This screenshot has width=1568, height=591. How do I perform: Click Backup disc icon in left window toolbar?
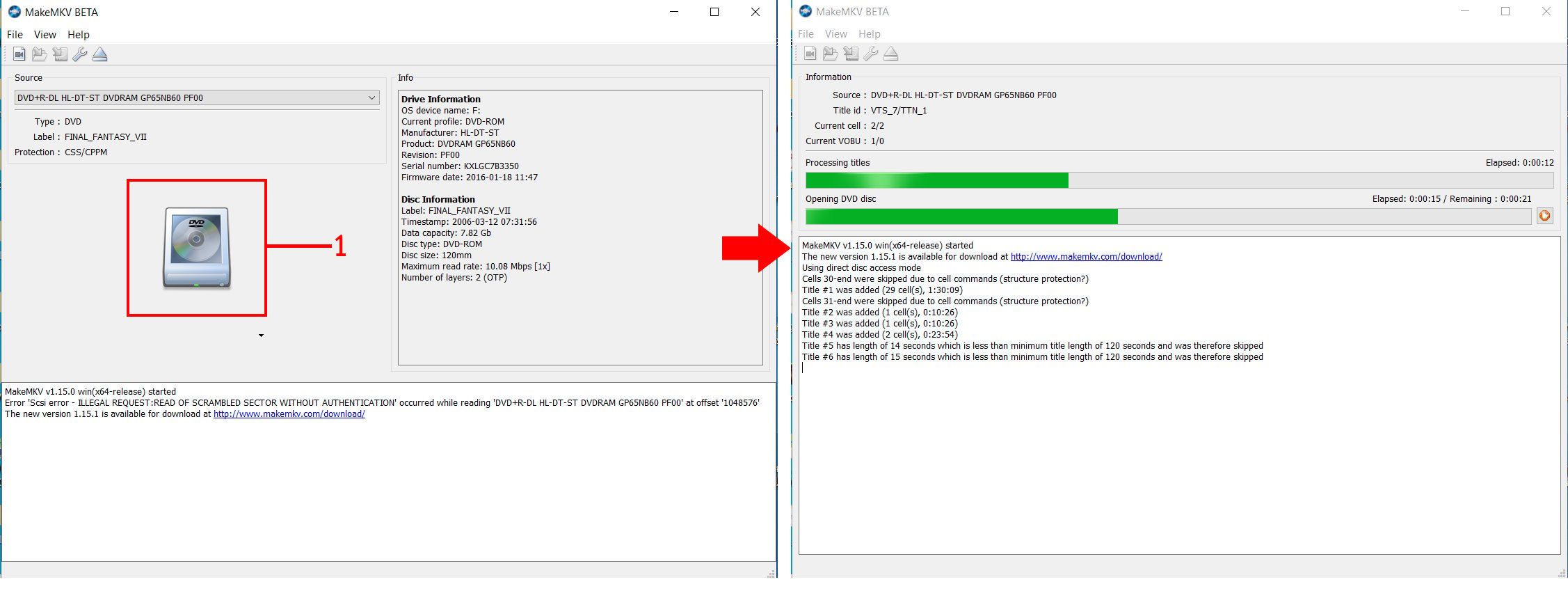pos(60,54)
